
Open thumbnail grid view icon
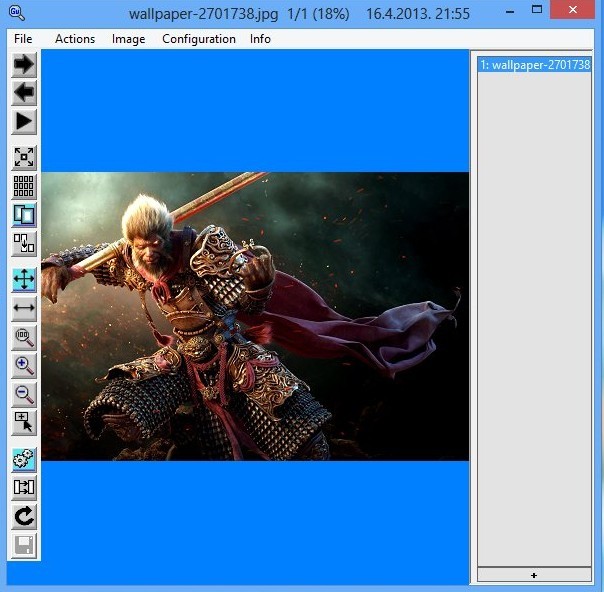tap(24, 186)
